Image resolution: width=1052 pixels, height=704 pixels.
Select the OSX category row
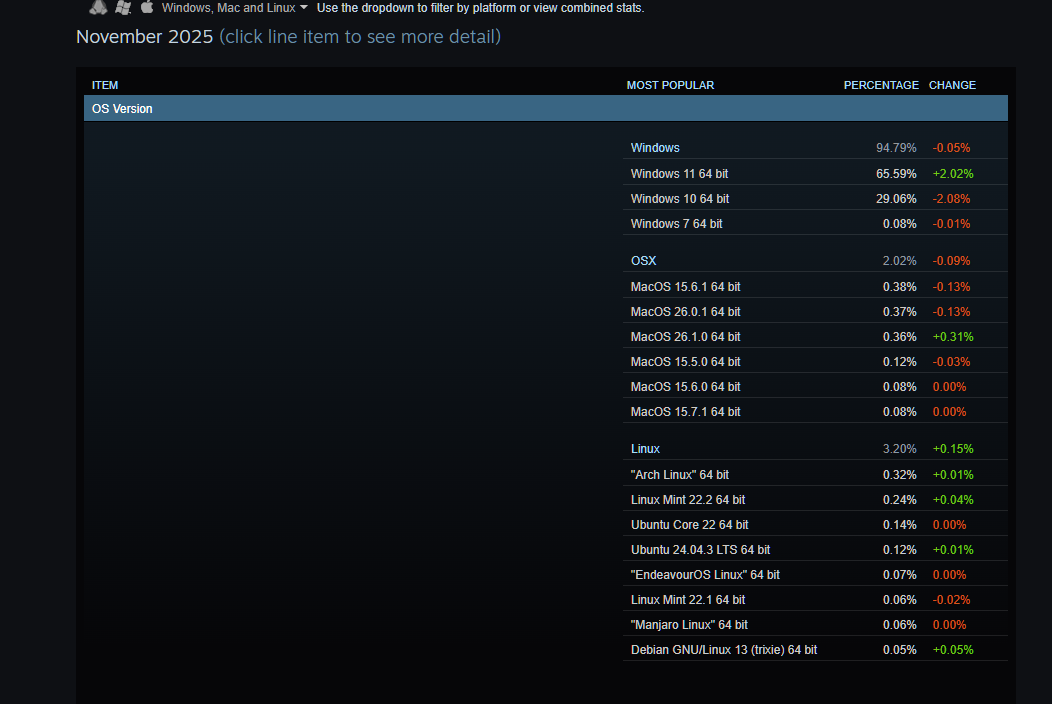(814, 260)
